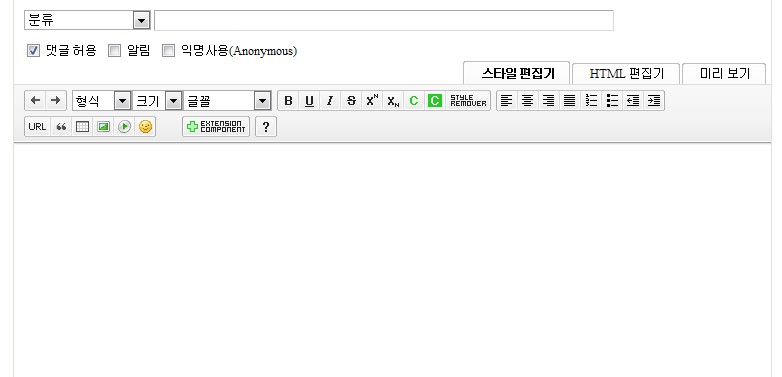The height and width of the screenshot is (377, 782).
Task: Uncheck the 댓글 허용 checkbox
Action: 33,50
